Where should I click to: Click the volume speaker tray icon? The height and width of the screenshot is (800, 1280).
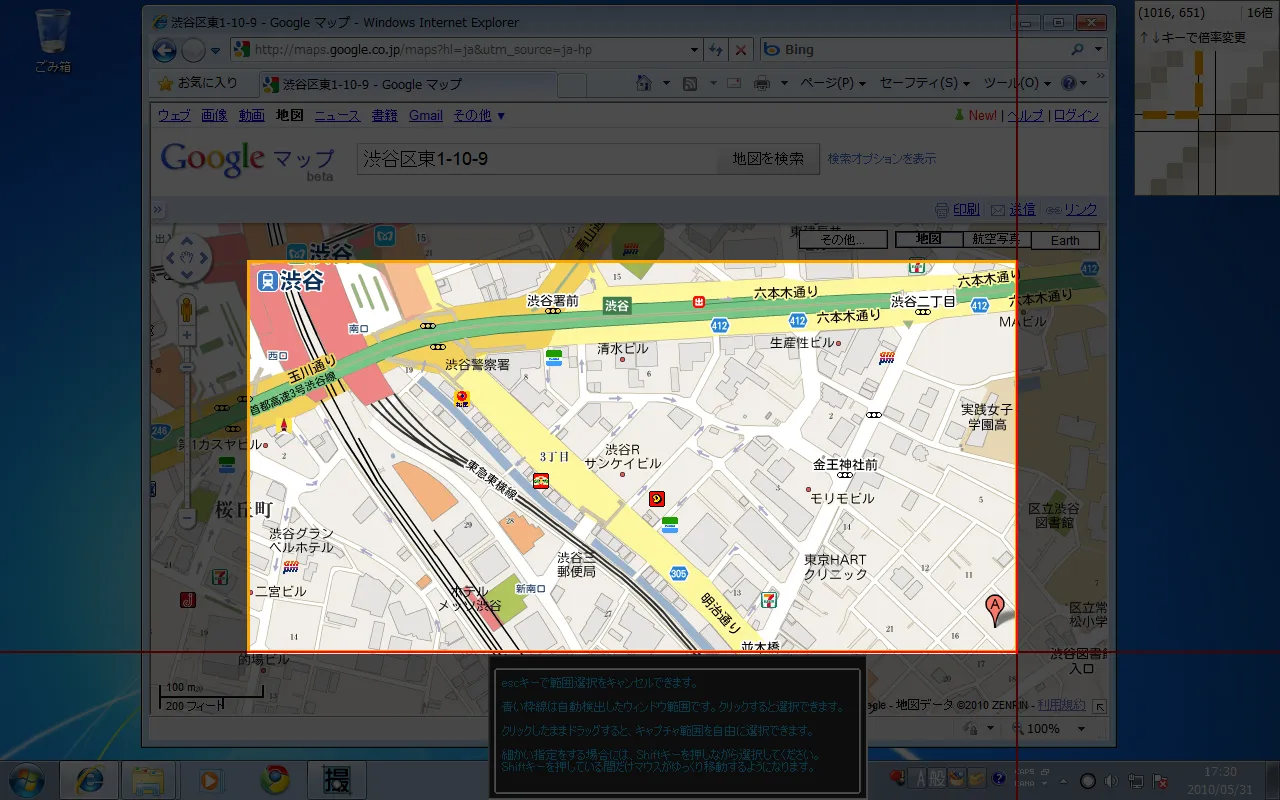click(x=1113, y=780)
